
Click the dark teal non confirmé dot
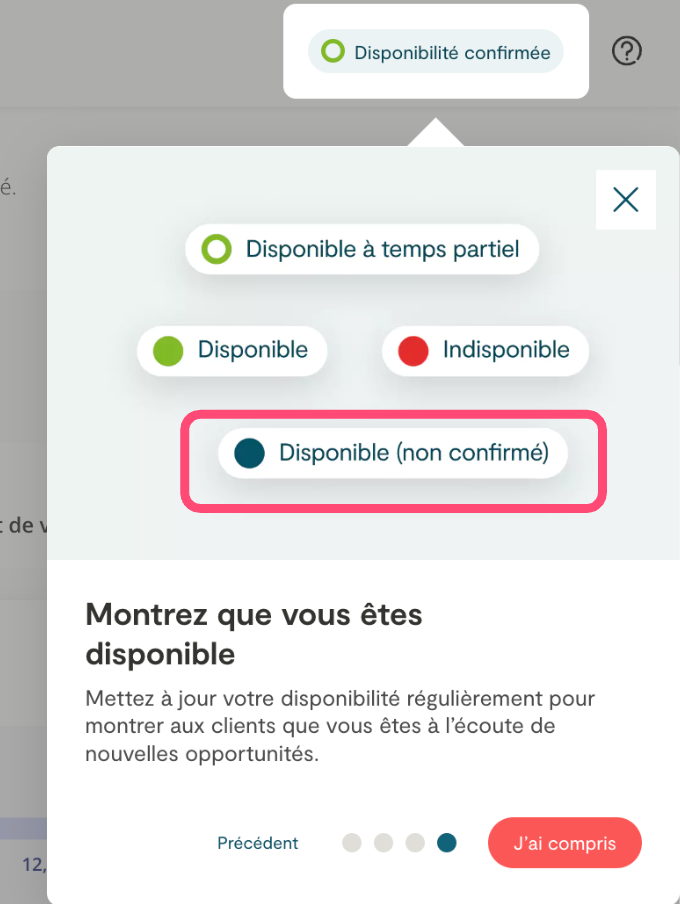click(x=249, y=453)
